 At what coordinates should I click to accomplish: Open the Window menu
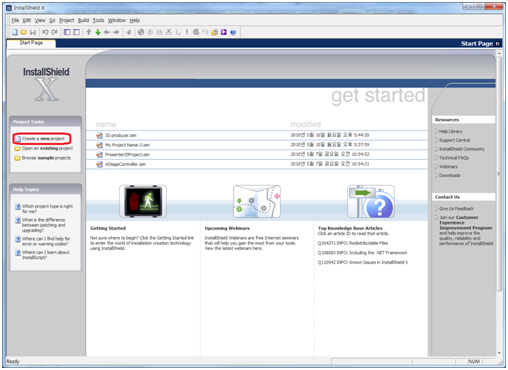click(117, 20)
